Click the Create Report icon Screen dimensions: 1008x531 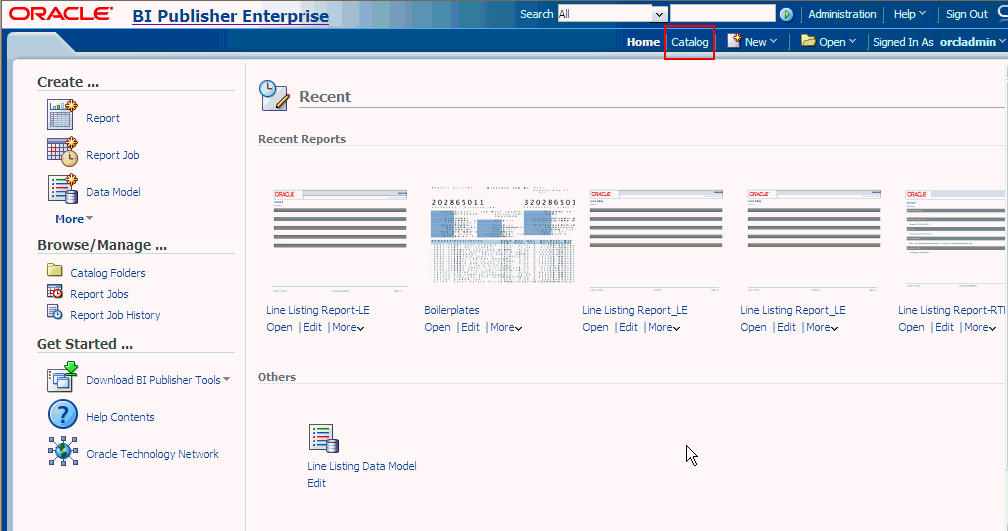[x=62, y=114]
